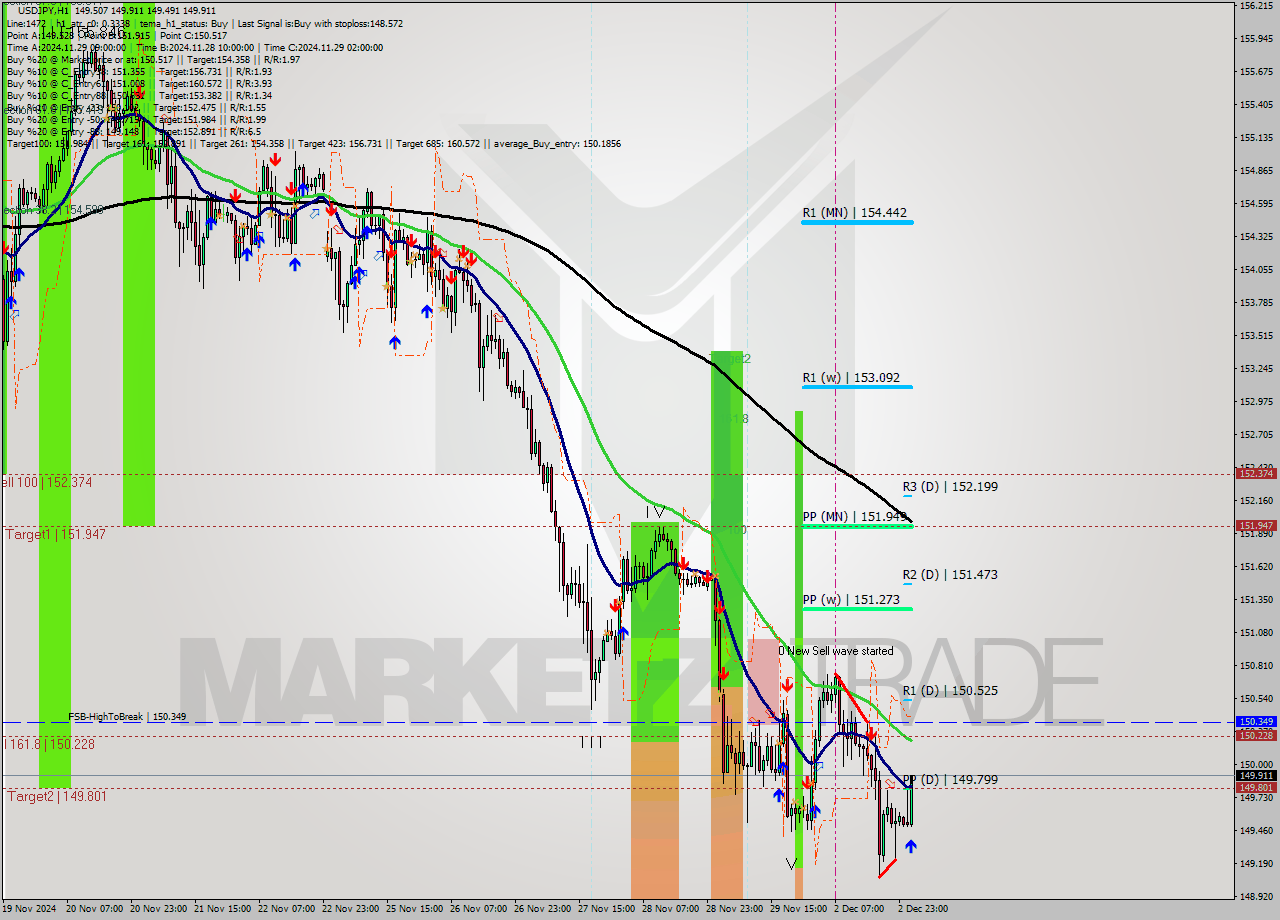Screen dimensions: 1280x920
Task: Select the 151.350 price axis value
Action: [x=1256, y=599]
